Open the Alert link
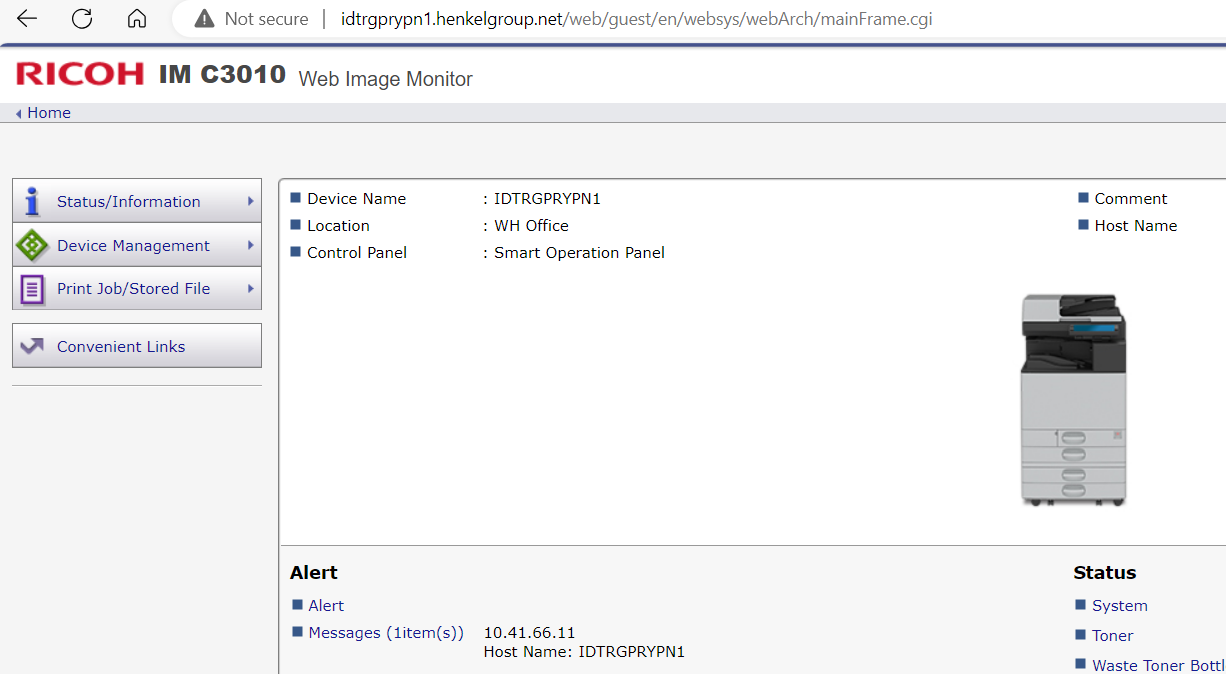Screen dimensions: 1226x674 tap(326, 606)
